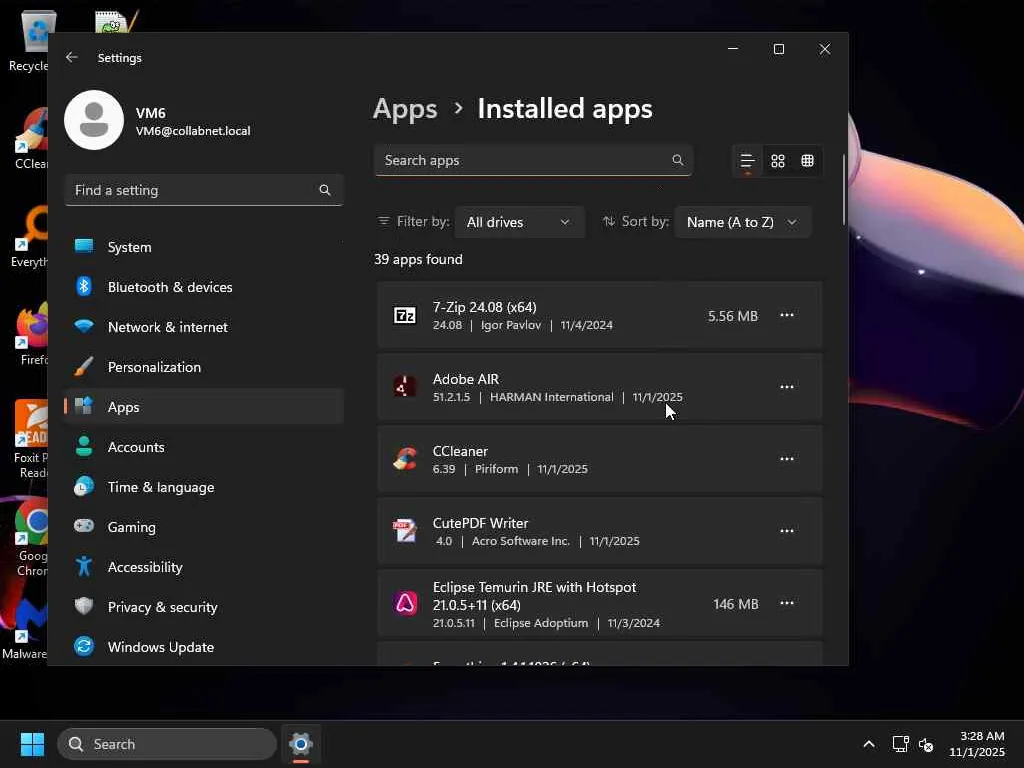Image resolution: width=1024 pixels, height=768 pixels.
Task: Open more options for CCleaner
Action: point(787,459)
